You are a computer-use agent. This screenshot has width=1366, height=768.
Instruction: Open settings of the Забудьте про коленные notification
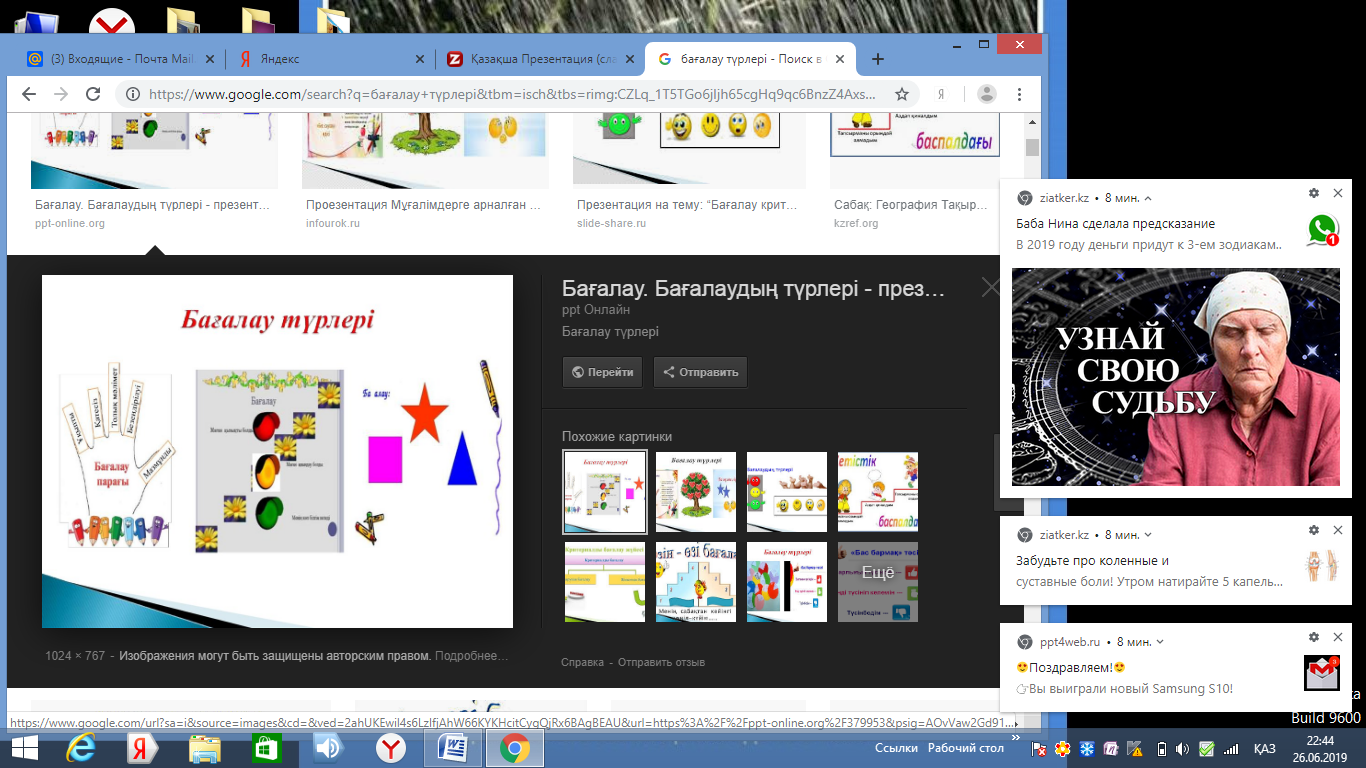[x=1314, y=530]
